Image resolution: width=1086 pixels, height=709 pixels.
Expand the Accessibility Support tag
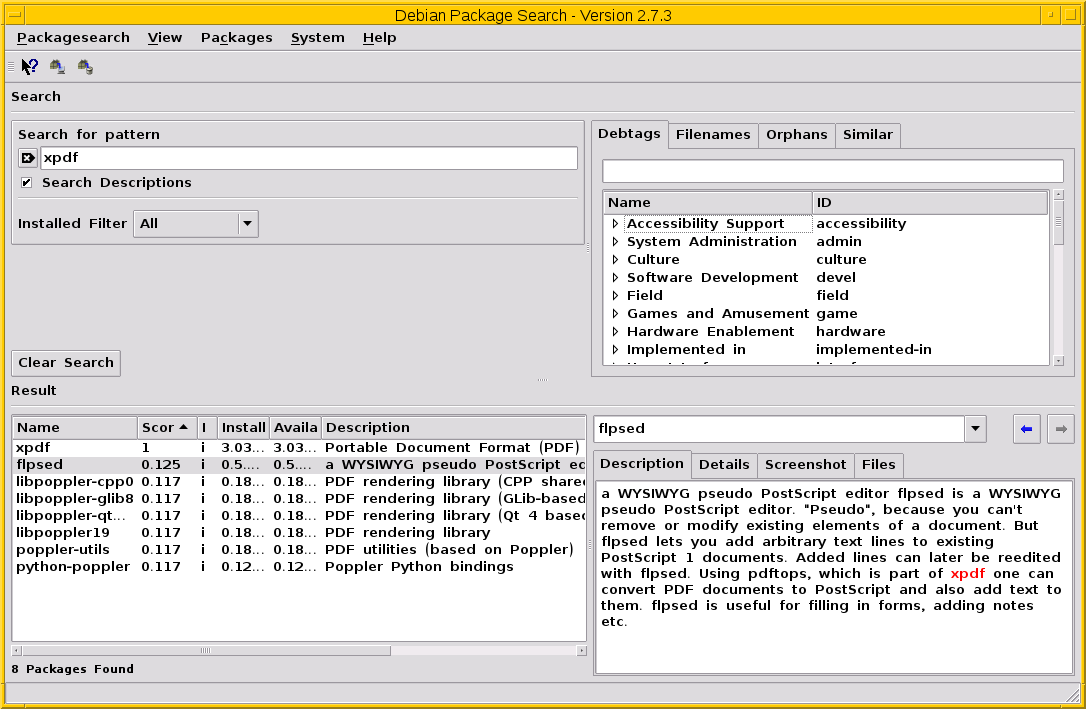(615, 224)
